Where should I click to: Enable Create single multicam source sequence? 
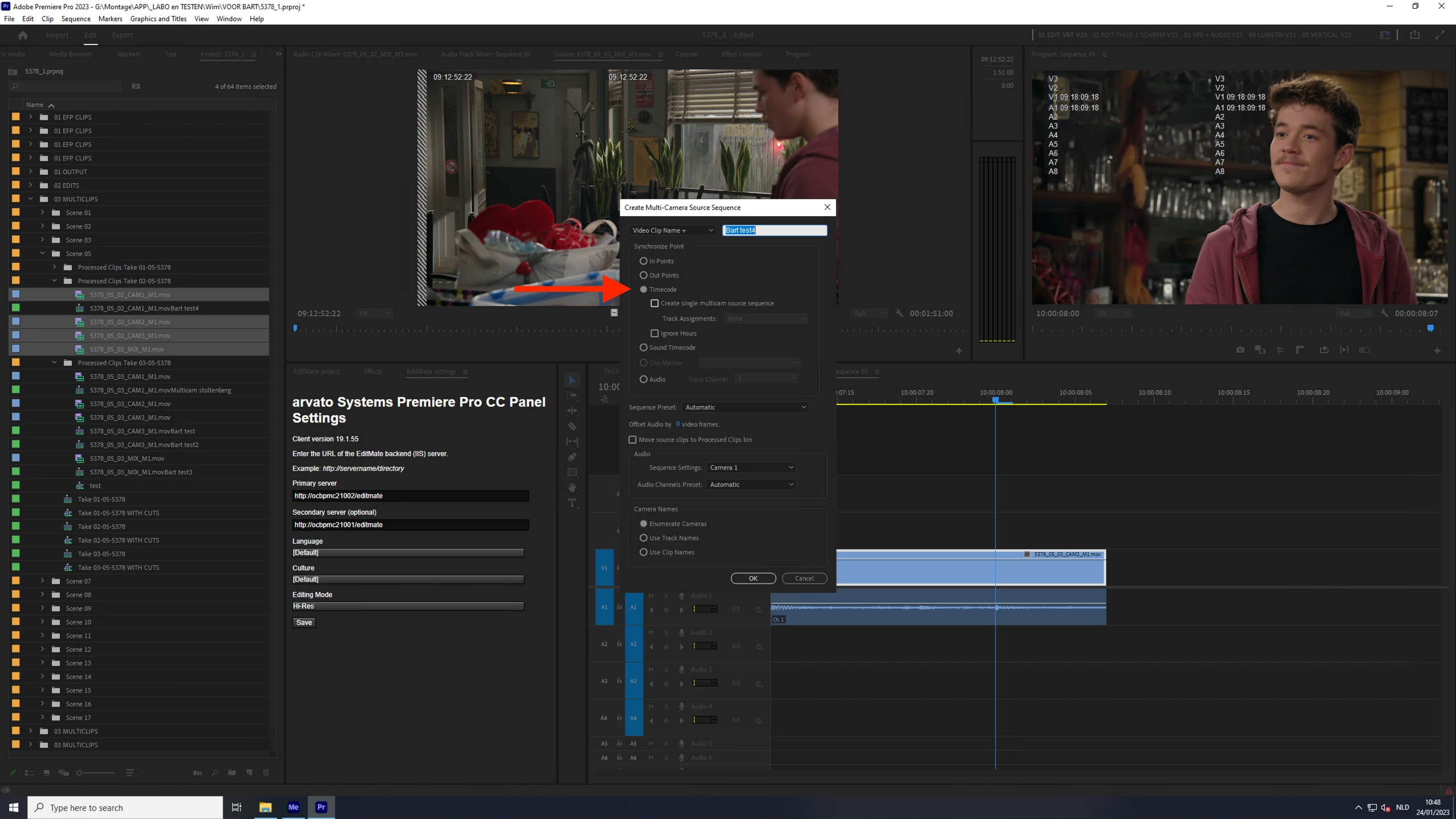(655, 303)
